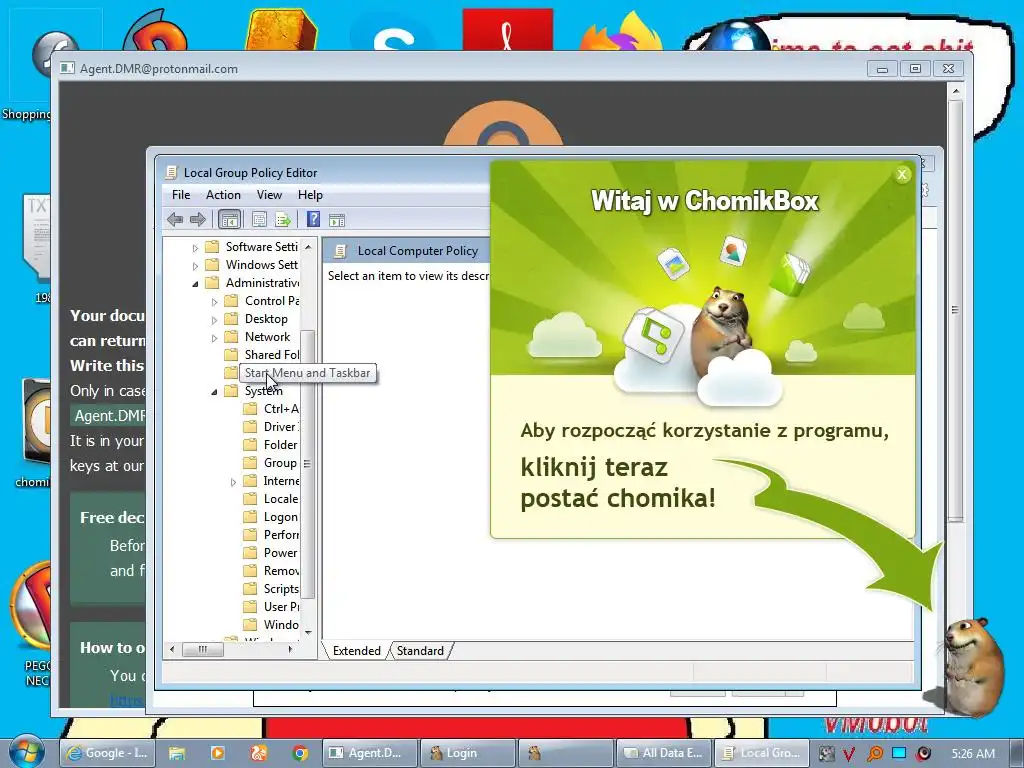Click the orange magnifier system tray icon

(874, 754)
